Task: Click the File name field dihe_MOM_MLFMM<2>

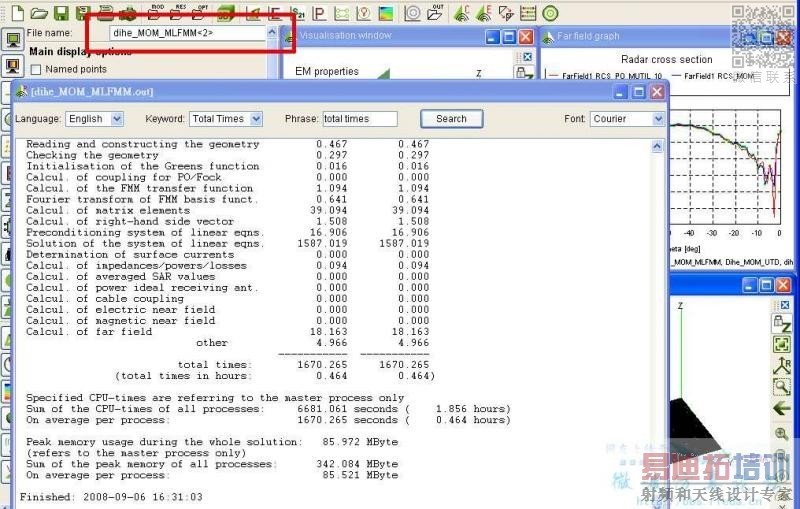Action: 188,33
